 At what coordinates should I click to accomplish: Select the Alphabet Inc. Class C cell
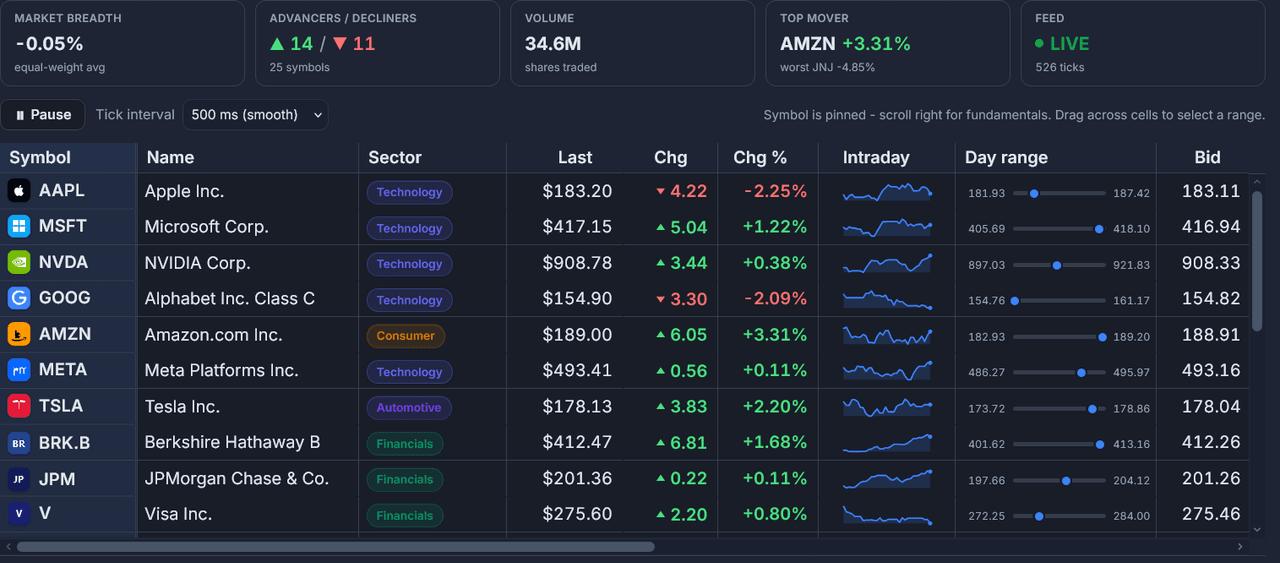tap(247, 299)
